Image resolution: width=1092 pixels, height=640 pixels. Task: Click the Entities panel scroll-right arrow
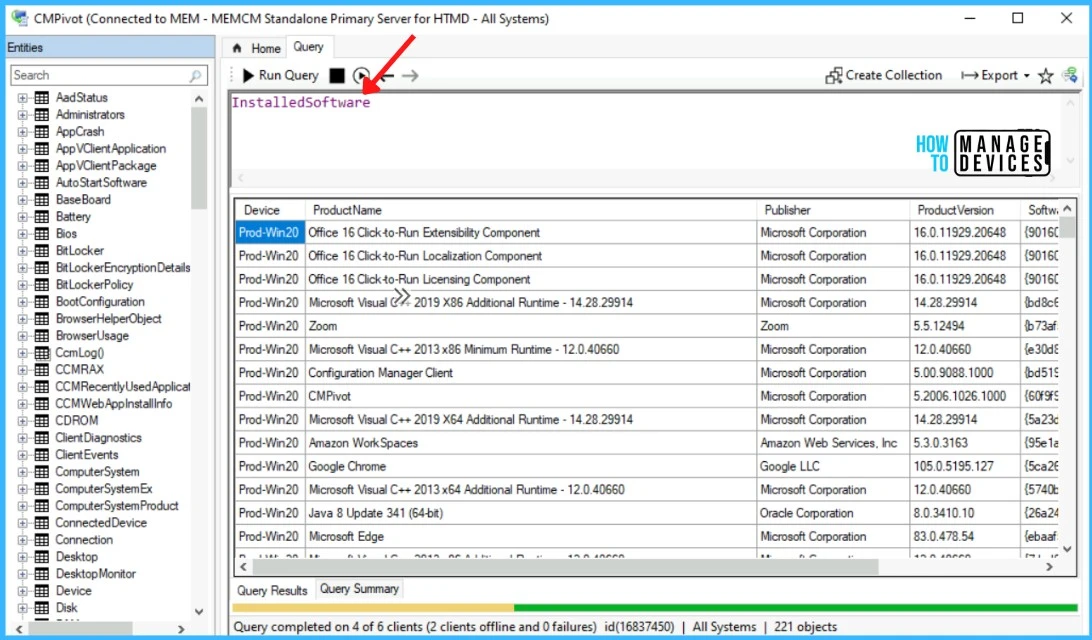point(181,629)
